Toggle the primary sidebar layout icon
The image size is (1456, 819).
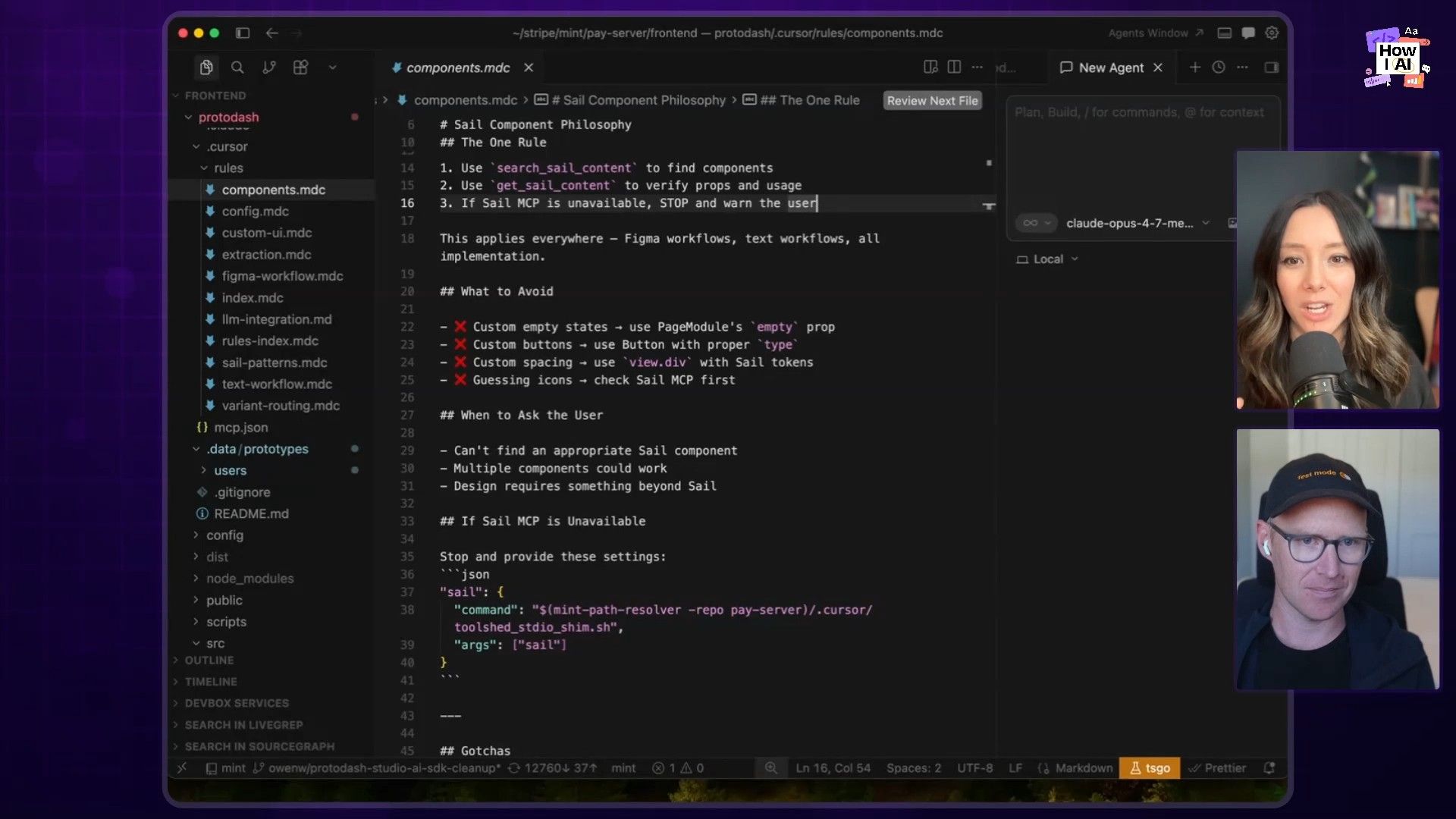(243, 33)
